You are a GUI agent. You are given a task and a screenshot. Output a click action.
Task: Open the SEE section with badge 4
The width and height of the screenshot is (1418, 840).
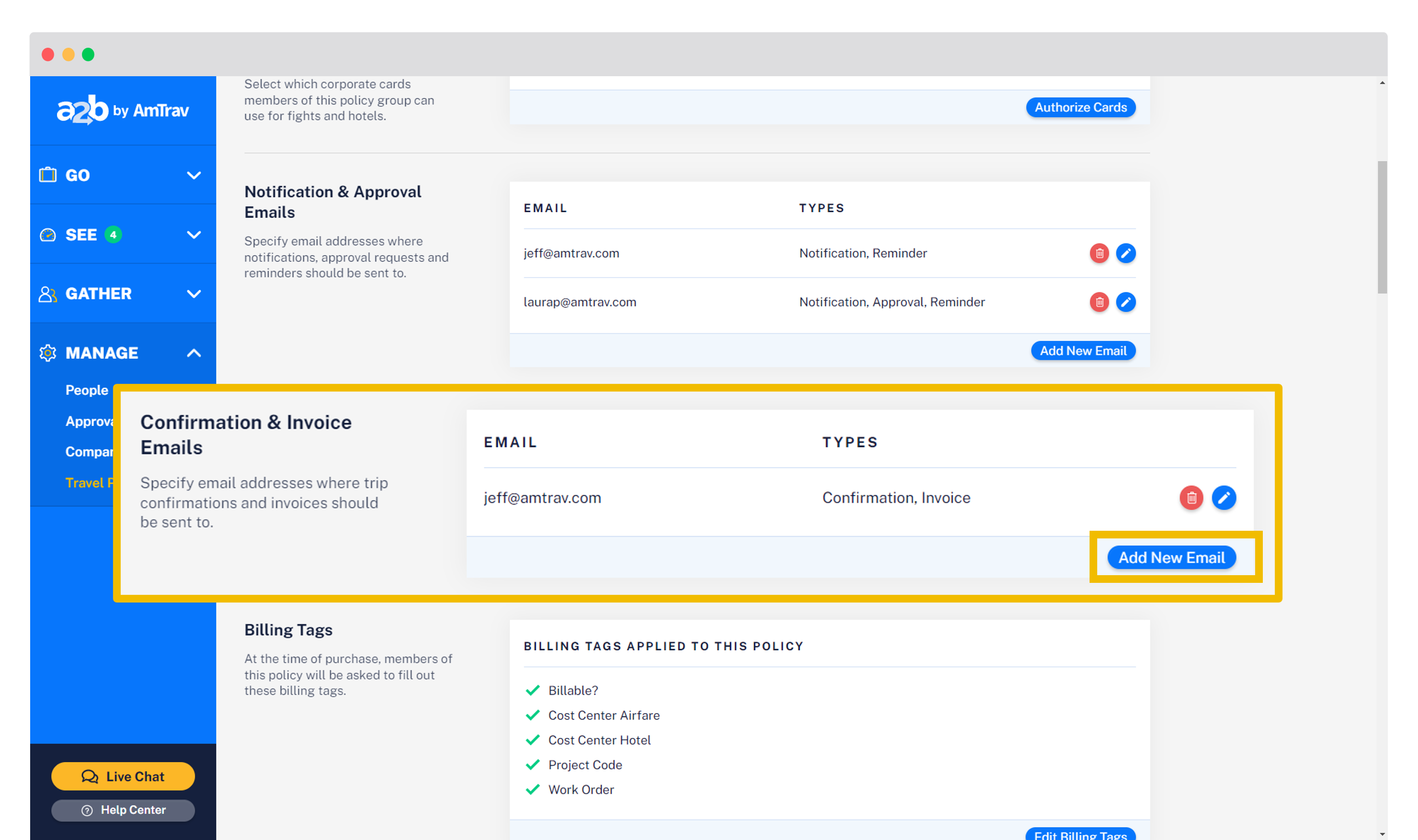point(81,235)
